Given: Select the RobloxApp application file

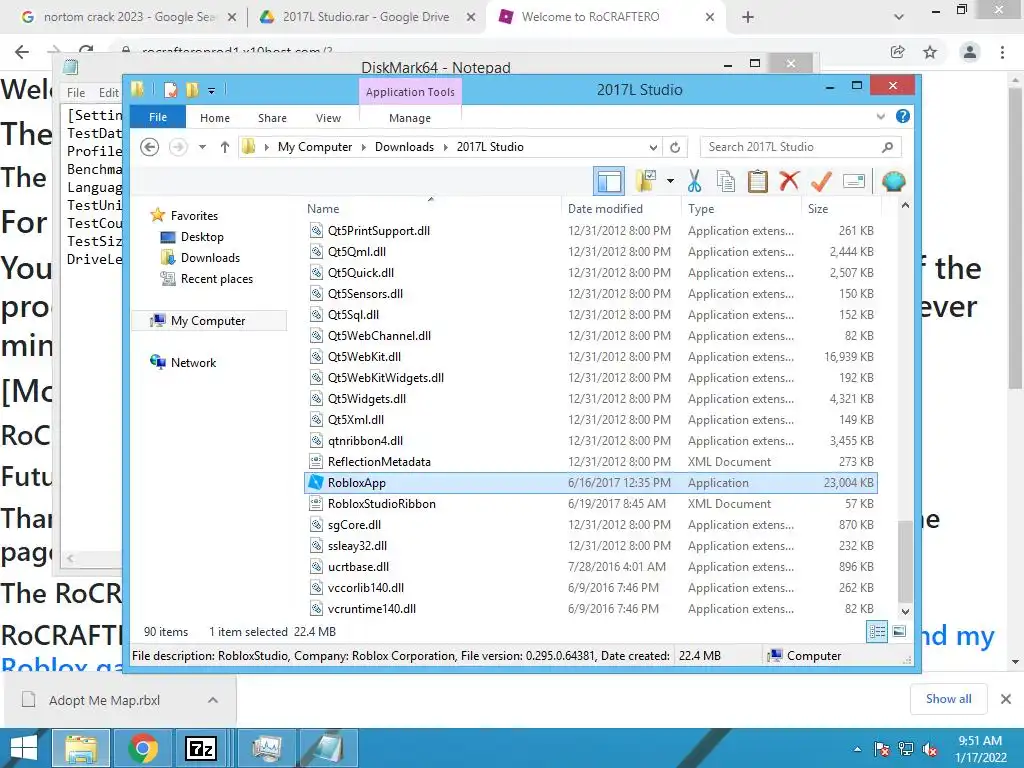Looking at the screenshot, I should [590, 483].
